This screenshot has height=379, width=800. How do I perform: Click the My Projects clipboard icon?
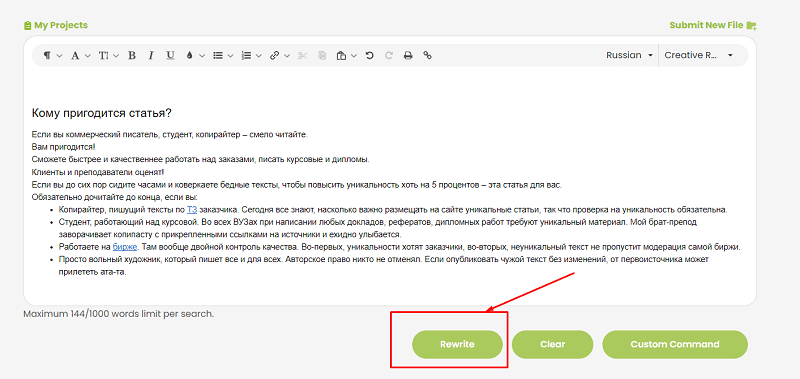[x=28, y=25]
